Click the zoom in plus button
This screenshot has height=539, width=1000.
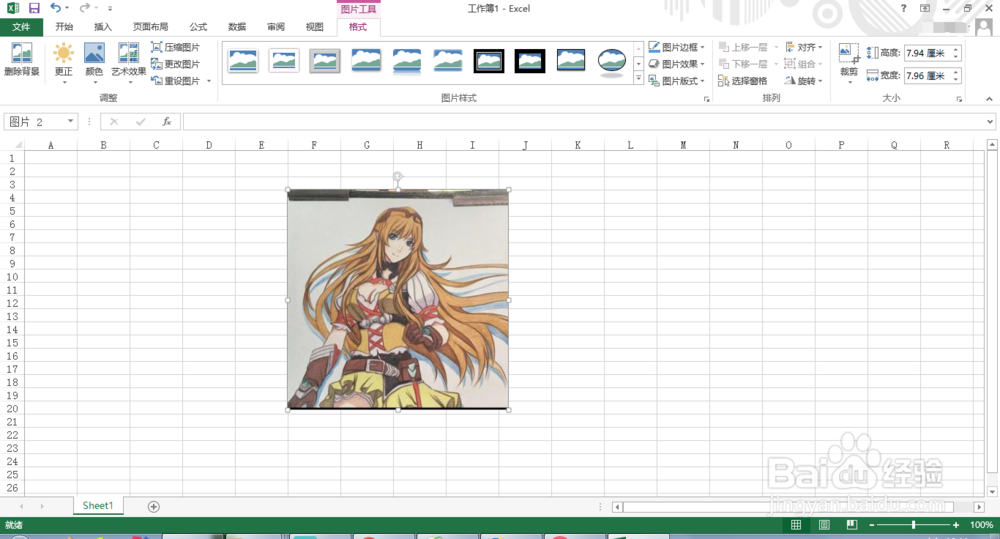pyautogui.click(x=955, y=525)
